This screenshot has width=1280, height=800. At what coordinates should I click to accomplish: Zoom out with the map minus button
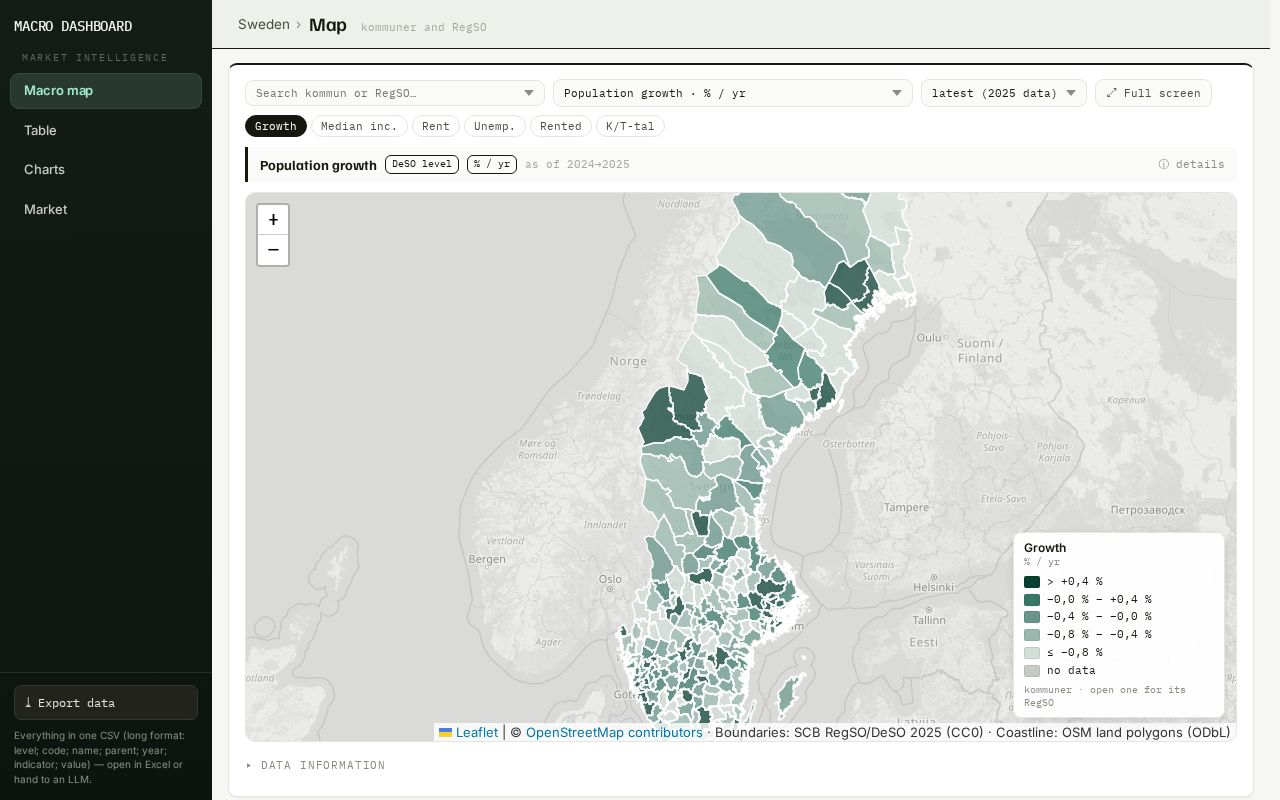(273, 250)
